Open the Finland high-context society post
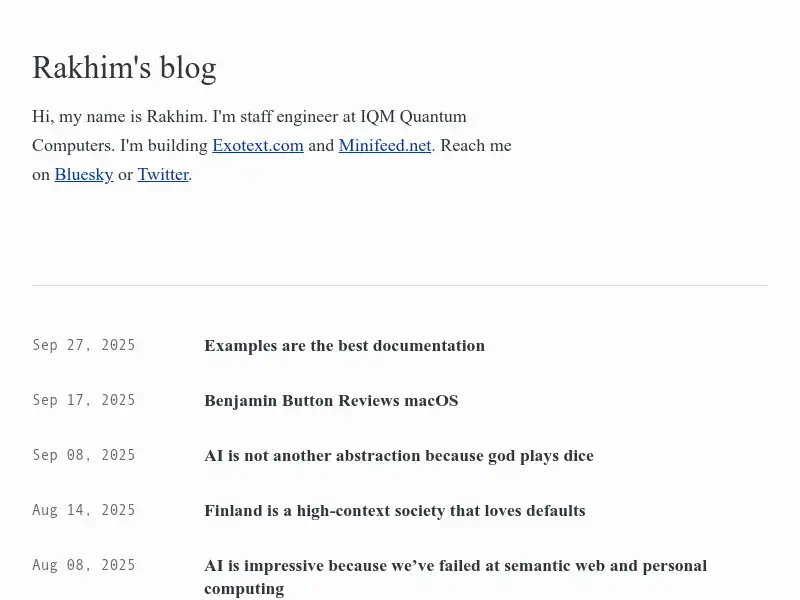The height and width of the screenshot is (600, 800). coord(395,511)
